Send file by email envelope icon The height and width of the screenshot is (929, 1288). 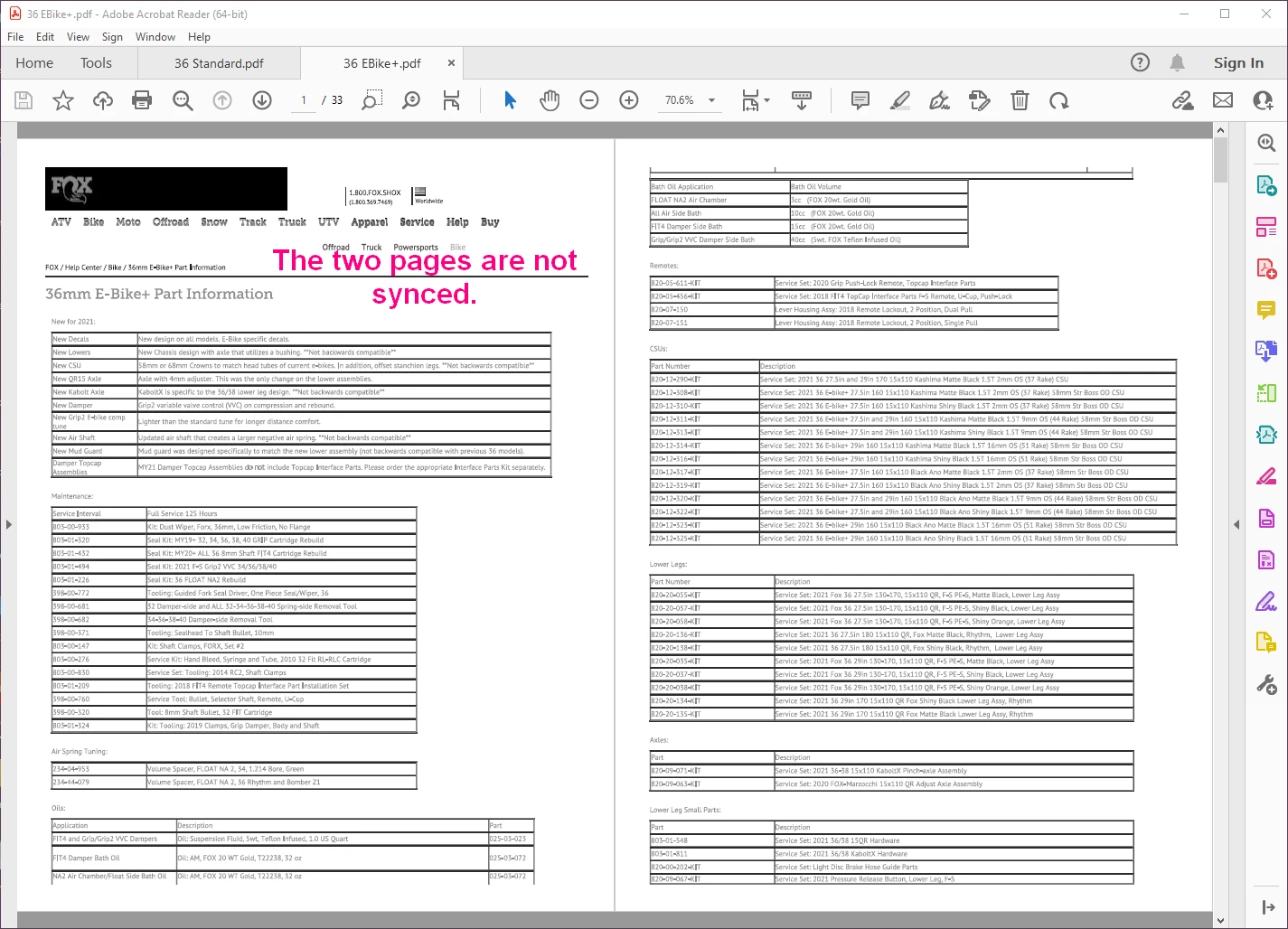[1223, 100]
